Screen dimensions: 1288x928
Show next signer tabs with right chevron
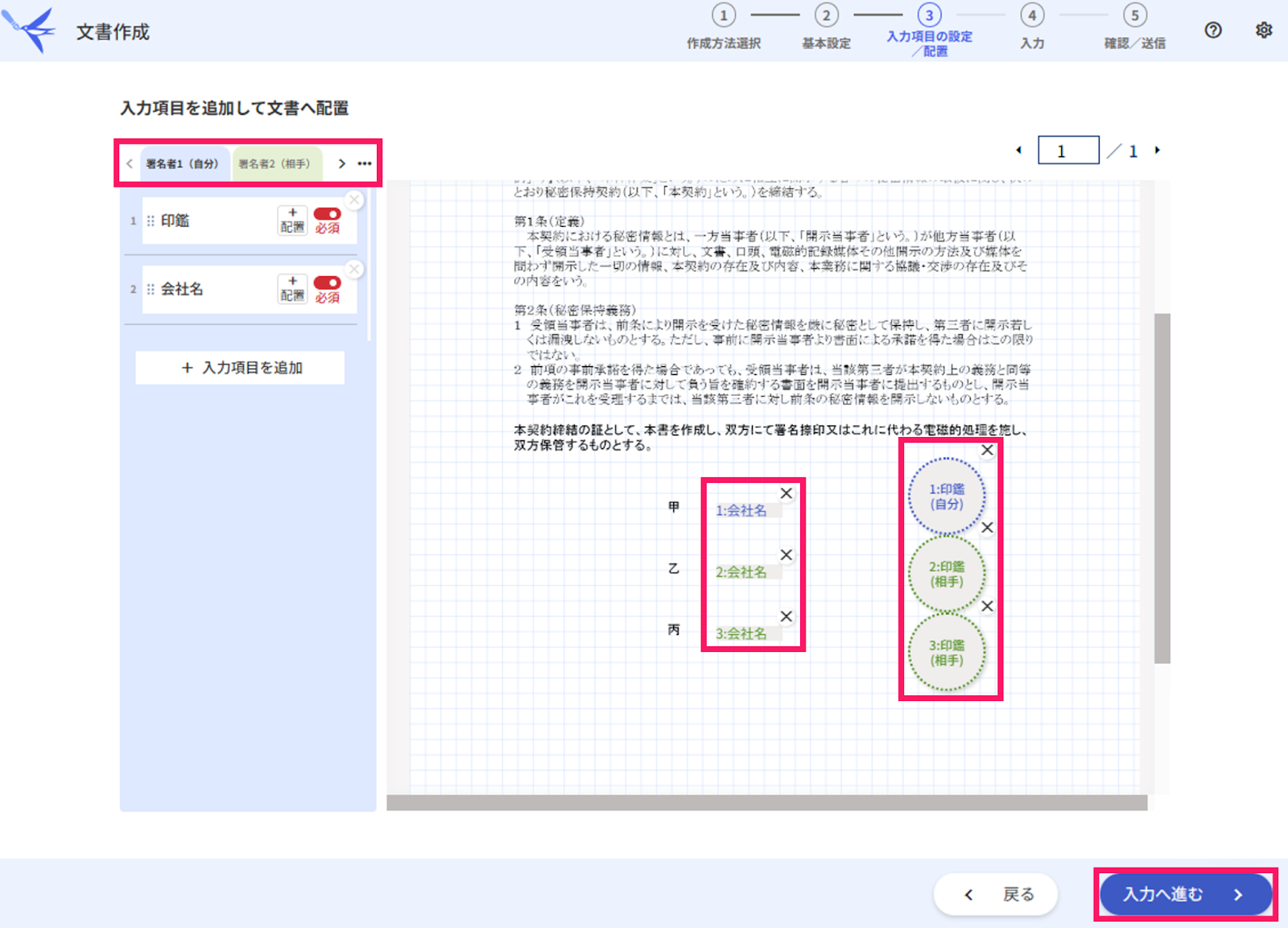pos(341,163)
